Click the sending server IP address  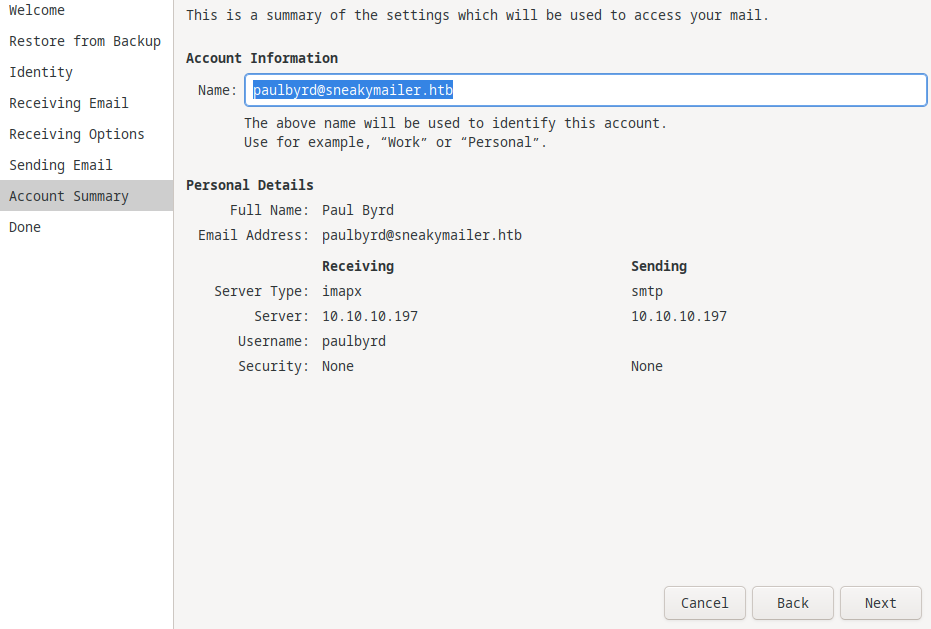coord(678,316)
